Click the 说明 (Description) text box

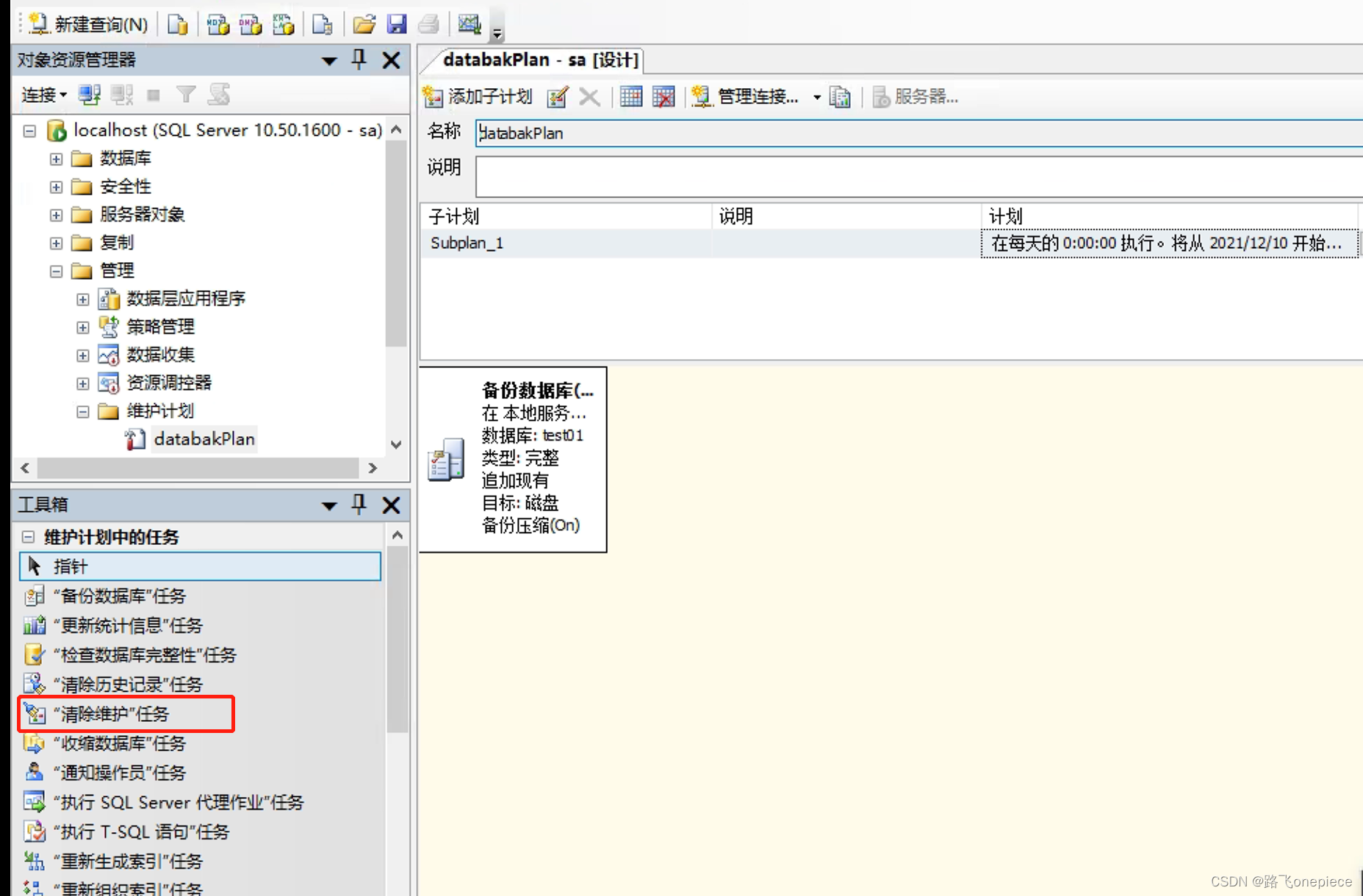click(x=918, y=176)
